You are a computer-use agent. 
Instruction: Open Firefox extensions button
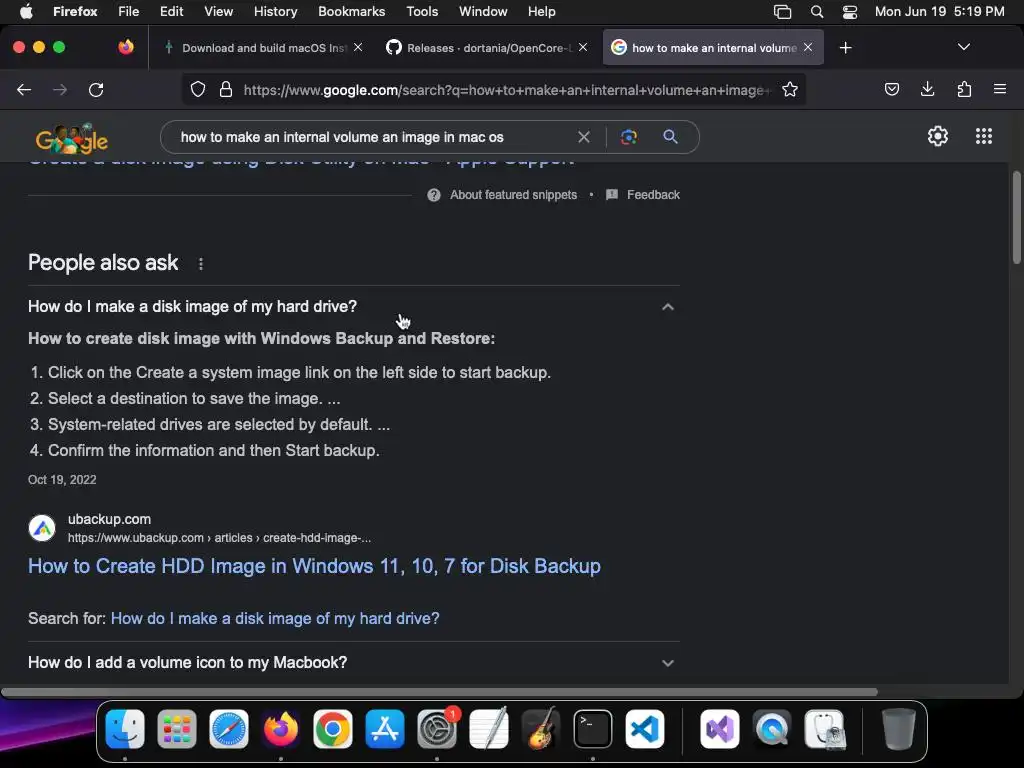click(964, 89)
